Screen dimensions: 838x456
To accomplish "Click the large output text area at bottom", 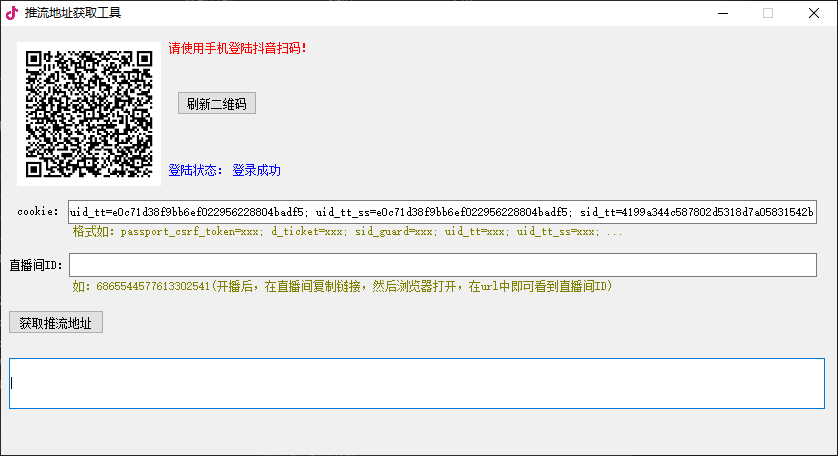I will (416, 383).
